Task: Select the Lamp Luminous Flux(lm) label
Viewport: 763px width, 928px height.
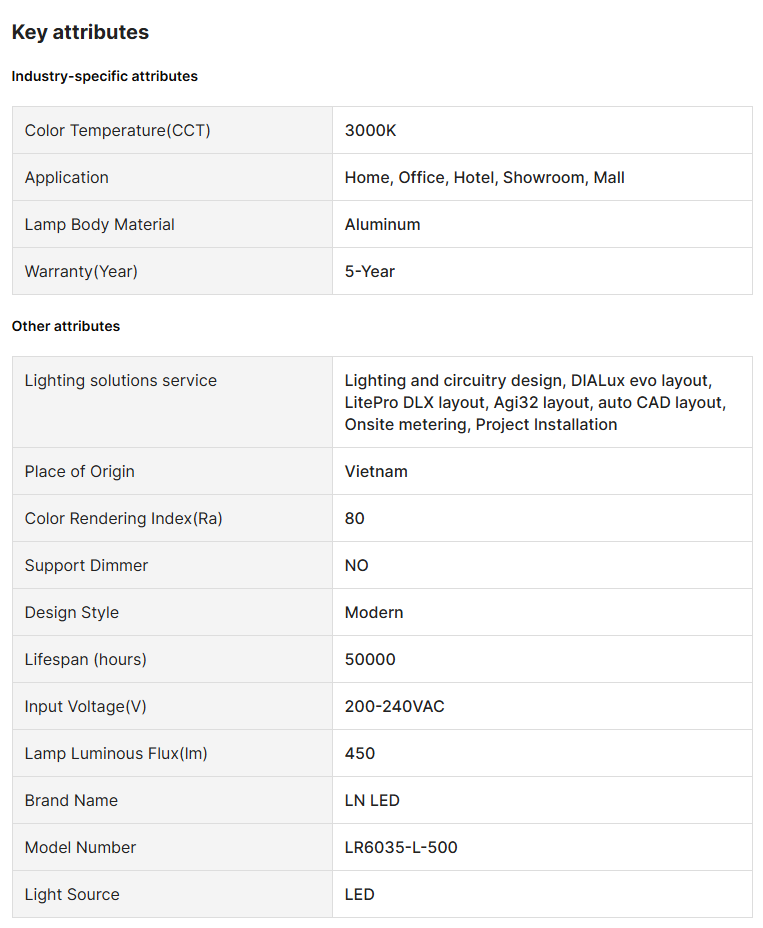Action: tap(116, 753)
